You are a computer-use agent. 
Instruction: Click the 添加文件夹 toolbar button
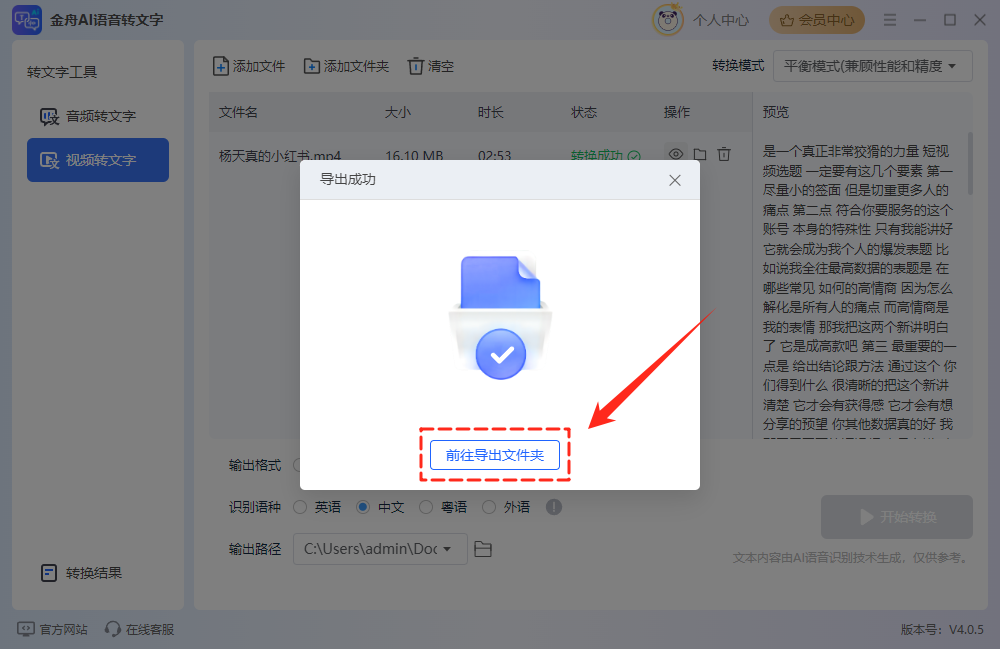(x=346, y=66)
